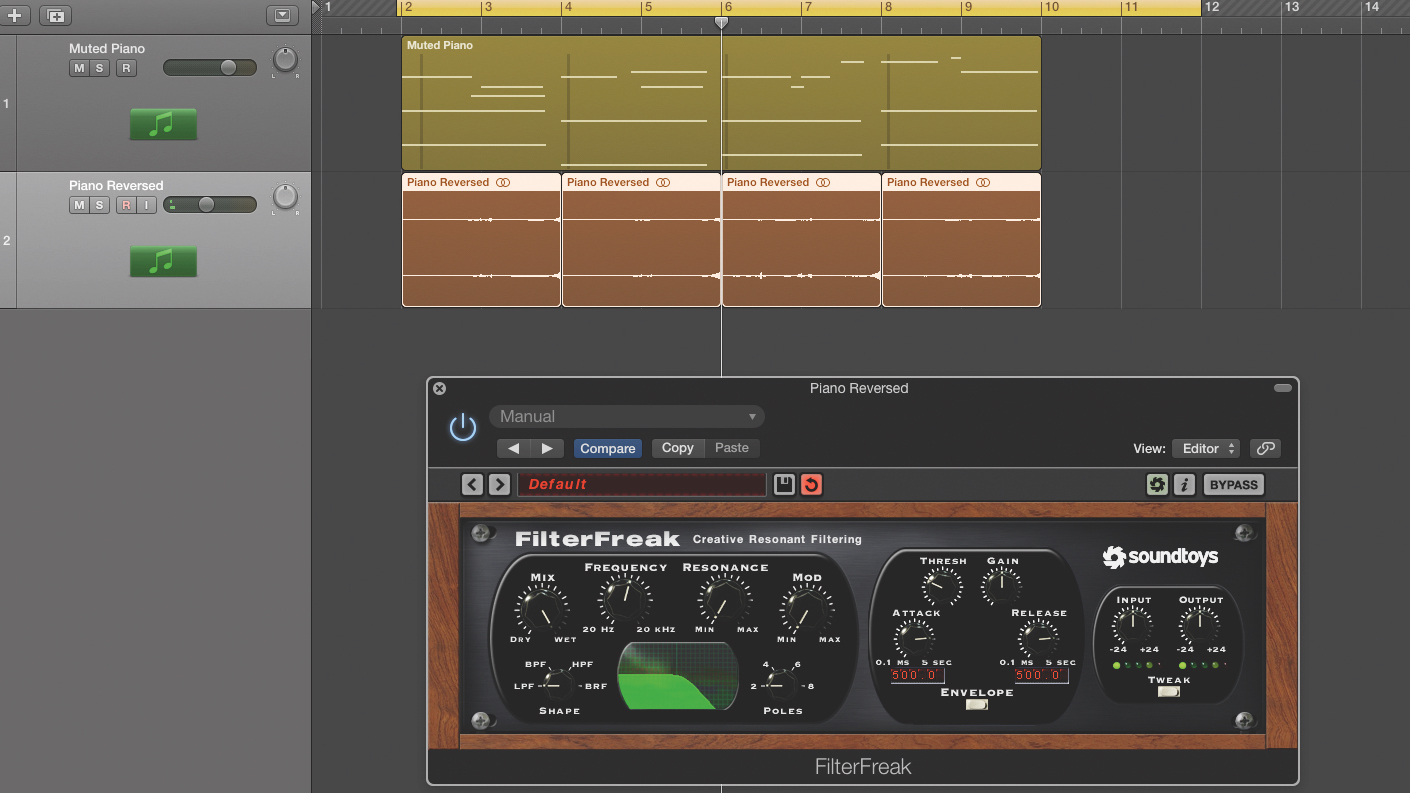Toggle input monitoring on Piano Reversed
The width and height of the screenshot is (1410, 793).
pyautogui.click(x=146, y=205)
